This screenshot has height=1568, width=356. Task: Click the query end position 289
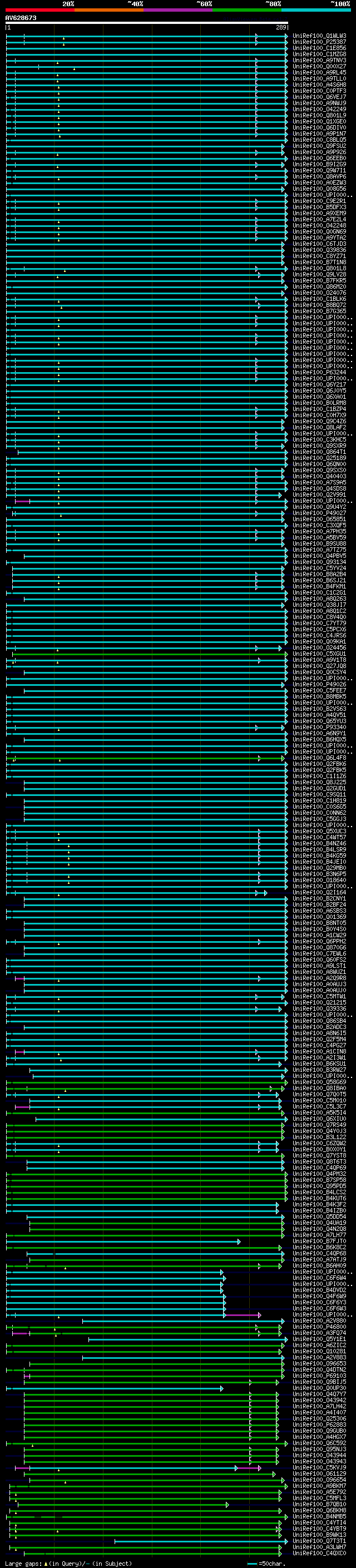280,27
